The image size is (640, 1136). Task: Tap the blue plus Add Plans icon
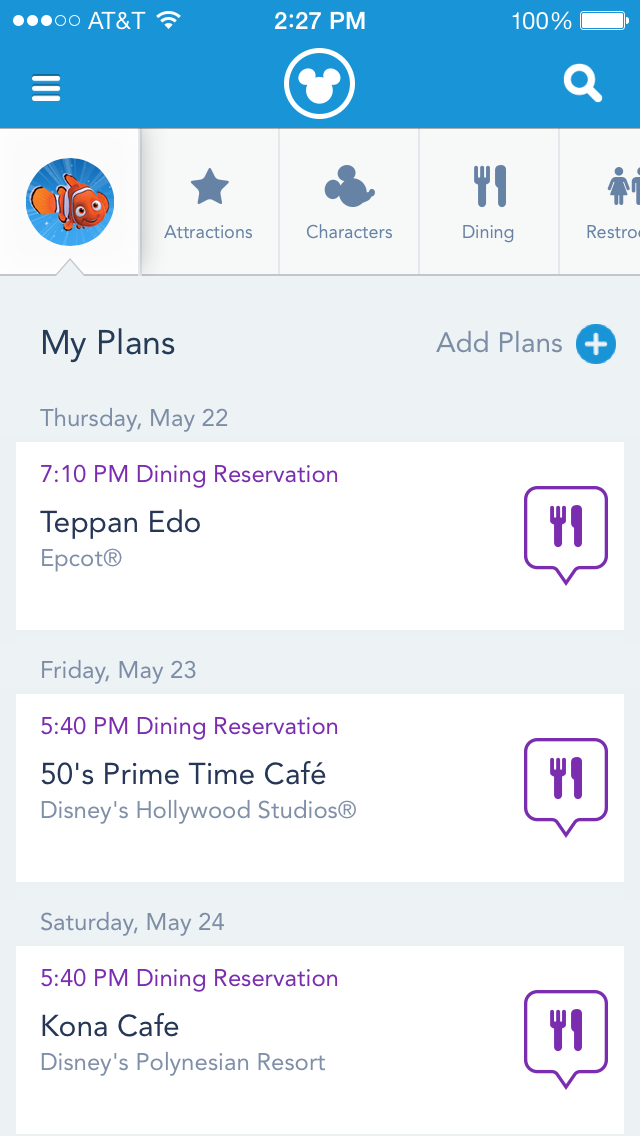tap(596, 344)
